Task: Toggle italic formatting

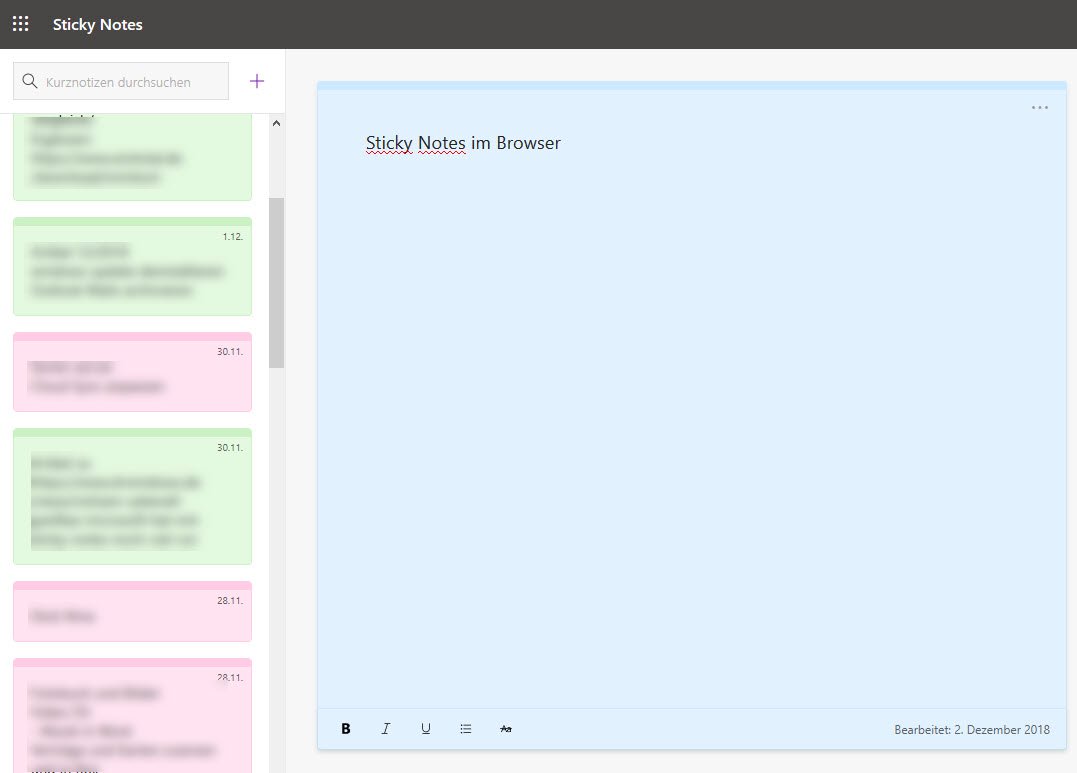Action: [386, 729]
